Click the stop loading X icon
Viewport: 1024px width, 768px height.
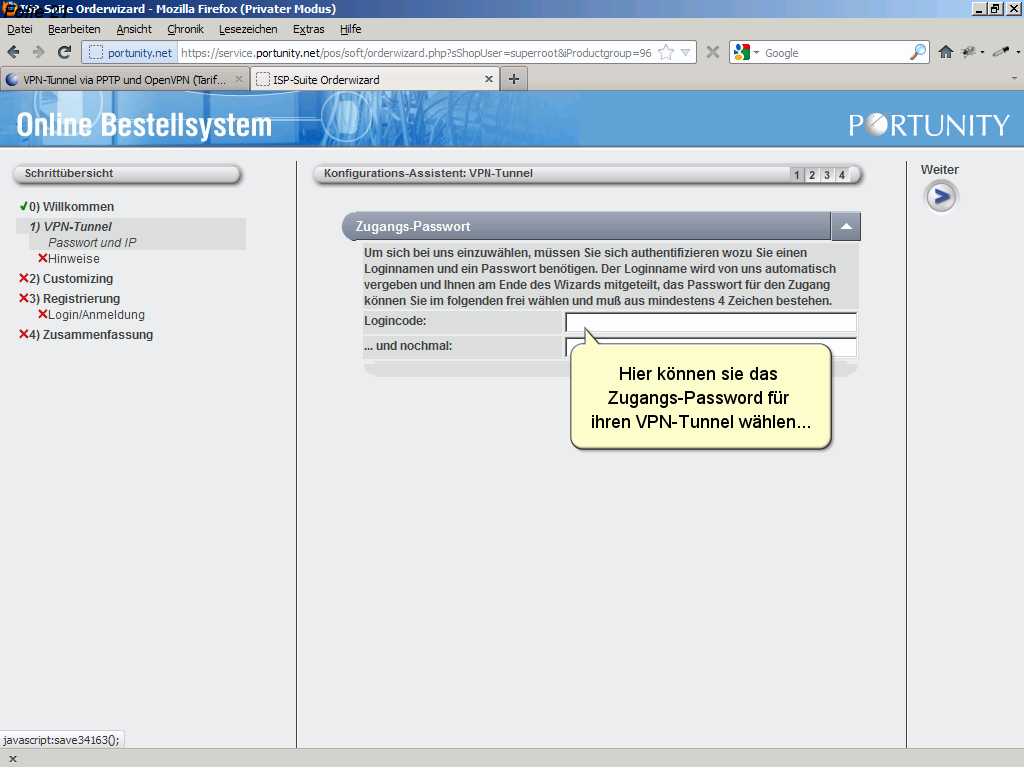[713, 52]
